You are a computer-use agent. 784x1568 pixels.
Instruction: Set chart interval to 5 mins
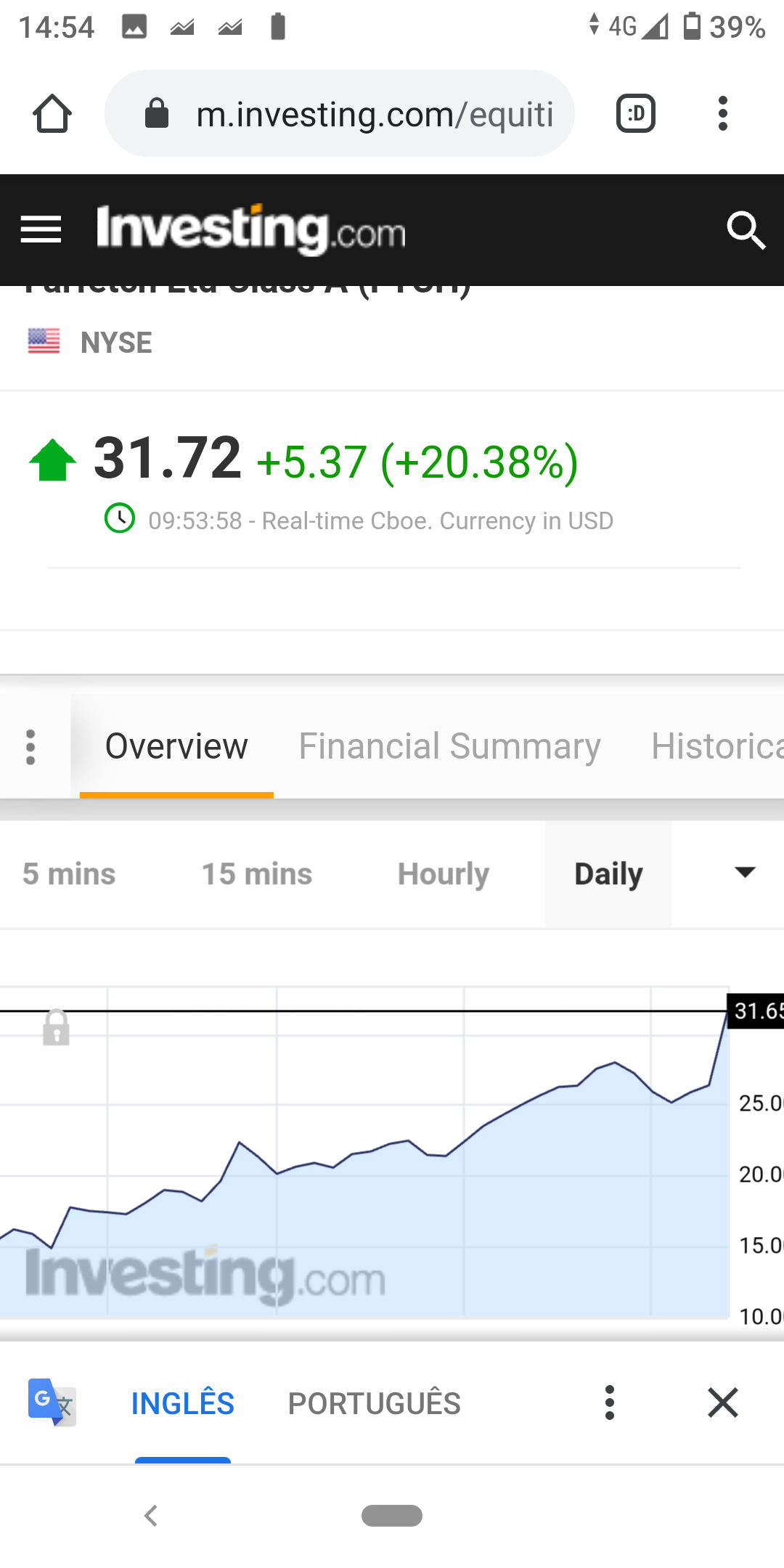pyautogui.click(x=69, y=874)
